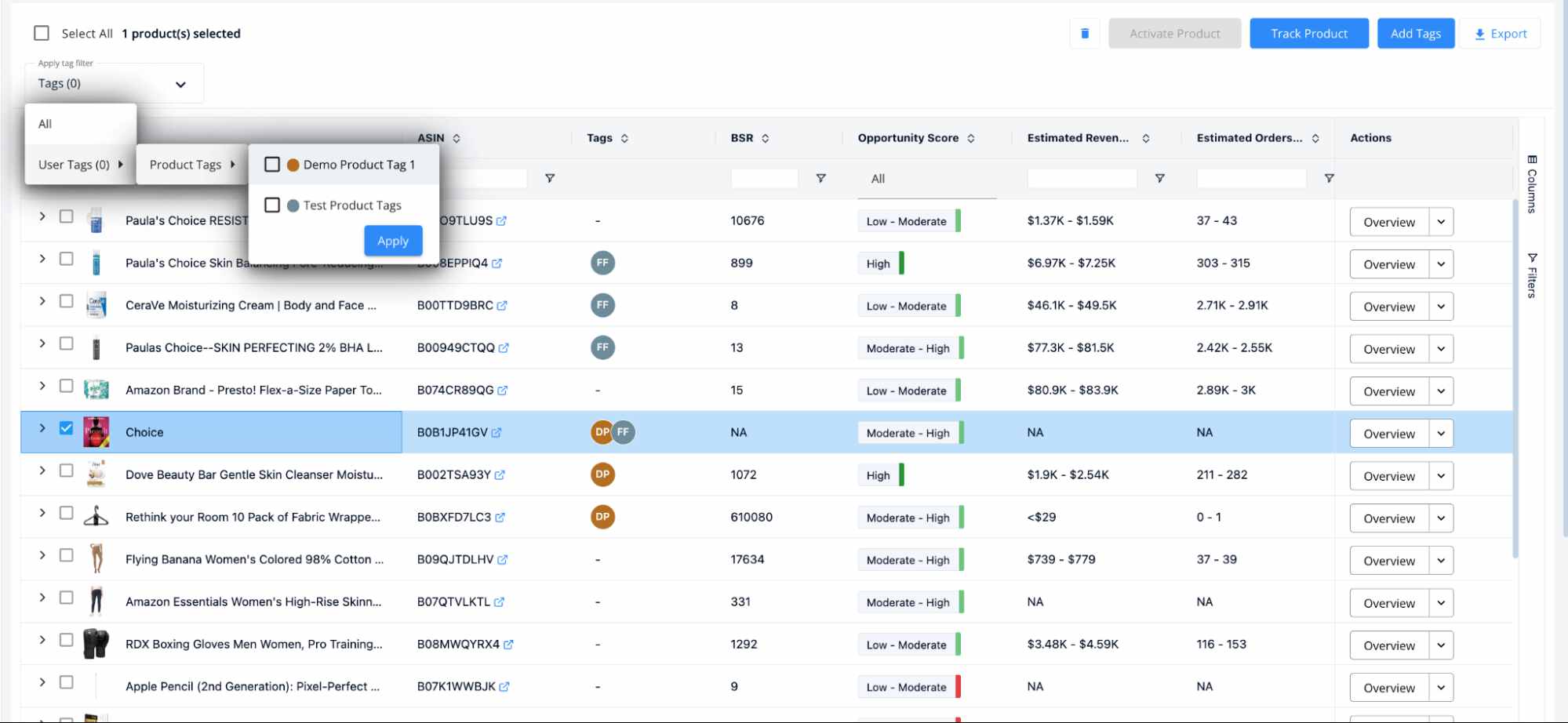Open Overview dropdown arrow for Choice row

point(1441,434)
